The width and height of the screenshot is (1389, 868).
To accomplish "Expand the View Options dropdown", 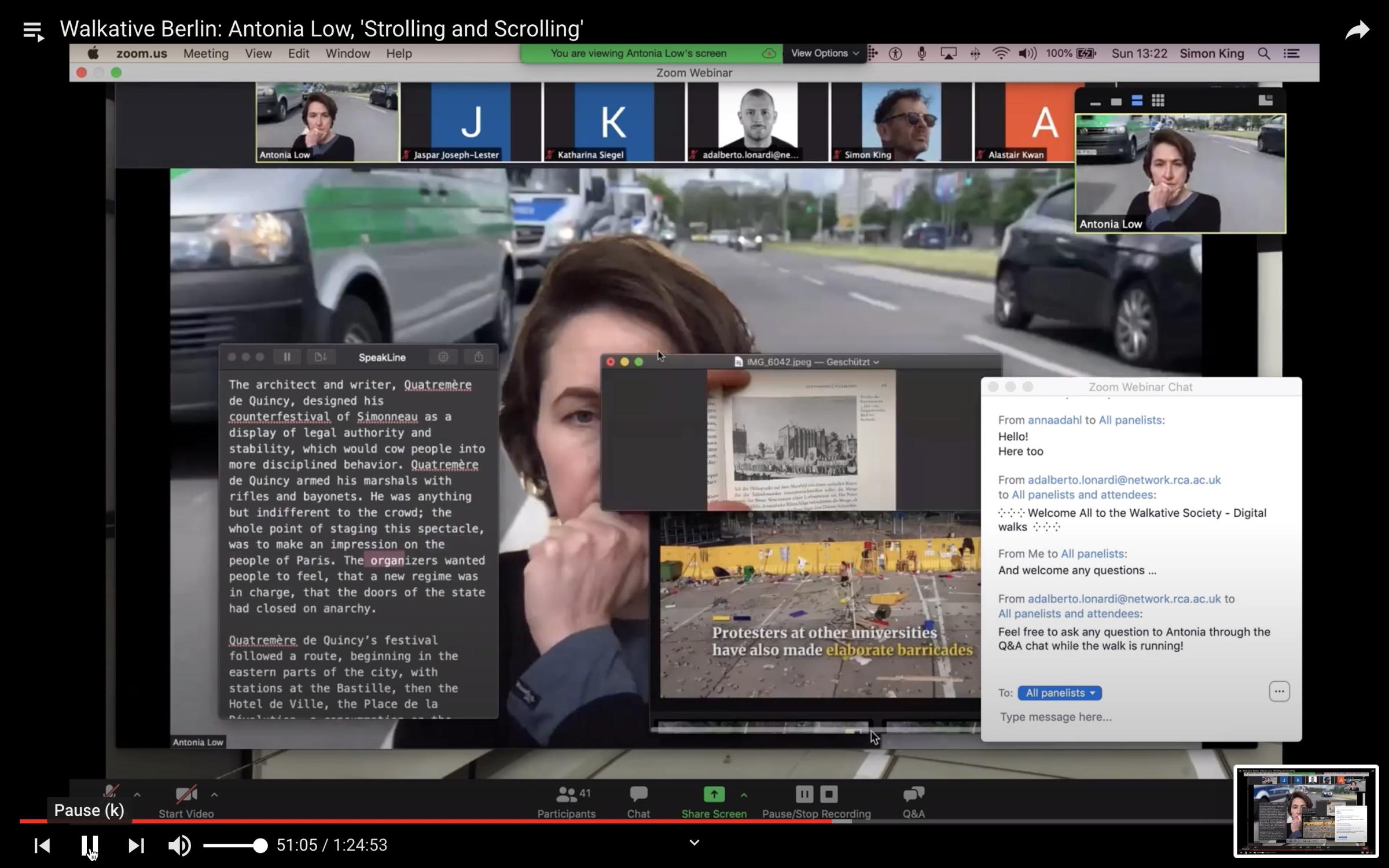I will 824,53.
